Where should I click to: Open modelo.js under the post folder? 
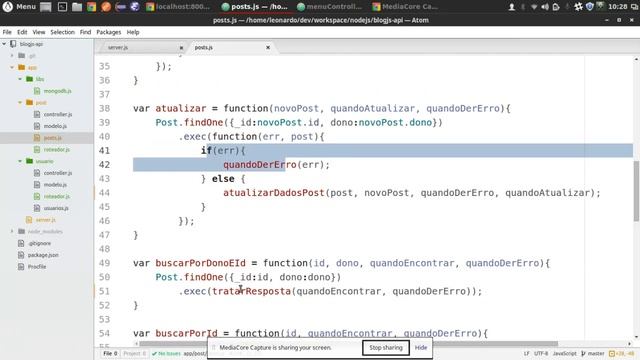click(x=55, y=126)
